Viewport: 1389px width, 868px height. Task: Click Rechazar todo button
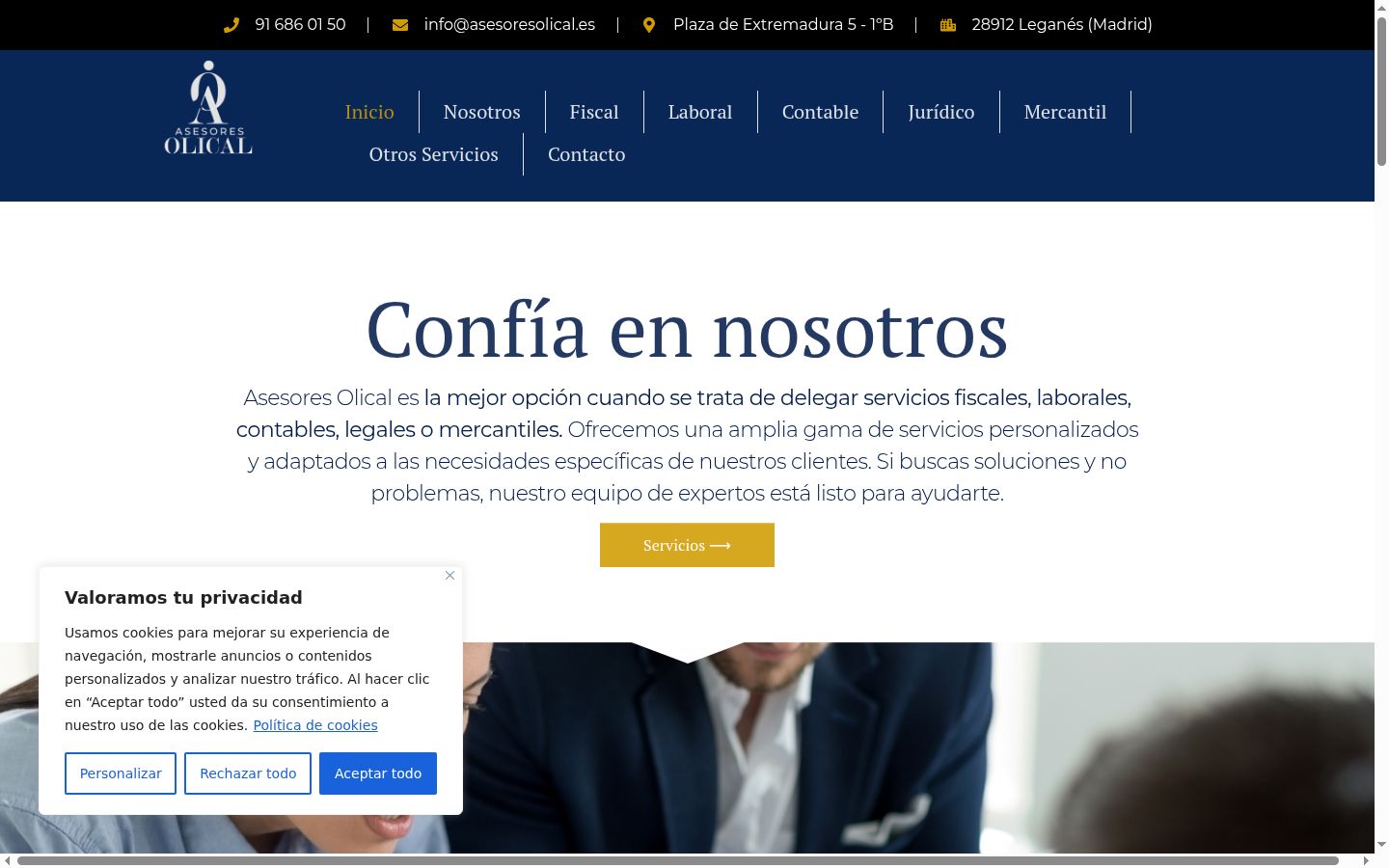(248, 773)
